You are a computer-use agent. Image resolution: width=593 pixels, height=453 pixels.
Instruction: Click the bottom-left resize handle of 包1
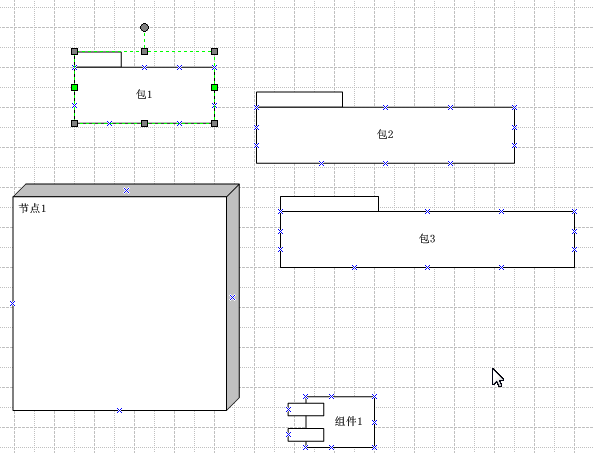click(x=75, y=124)
